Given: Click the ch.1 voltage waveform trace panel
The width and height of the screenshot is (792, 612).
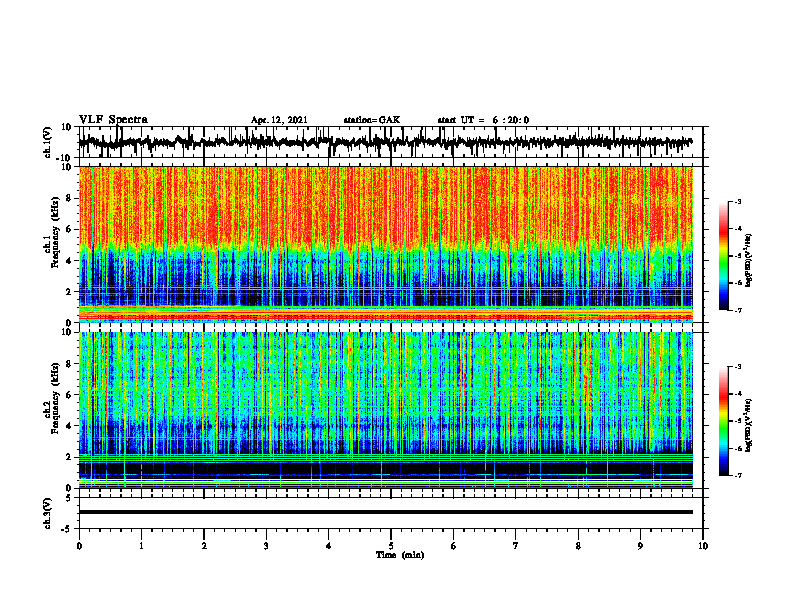Looking at the screenshot, I should tap(390, 142).
